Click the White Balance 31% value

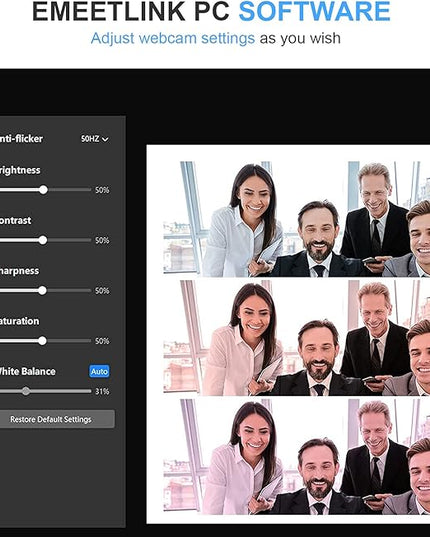(x=102, y=391)
